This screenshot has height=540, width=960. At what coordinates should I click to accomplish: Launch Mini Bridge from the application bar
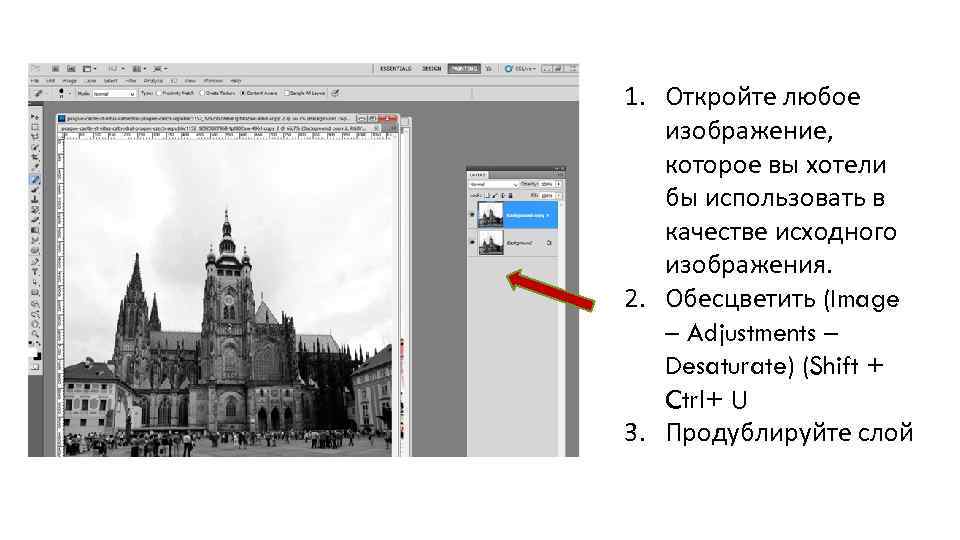tap(71, 69)
